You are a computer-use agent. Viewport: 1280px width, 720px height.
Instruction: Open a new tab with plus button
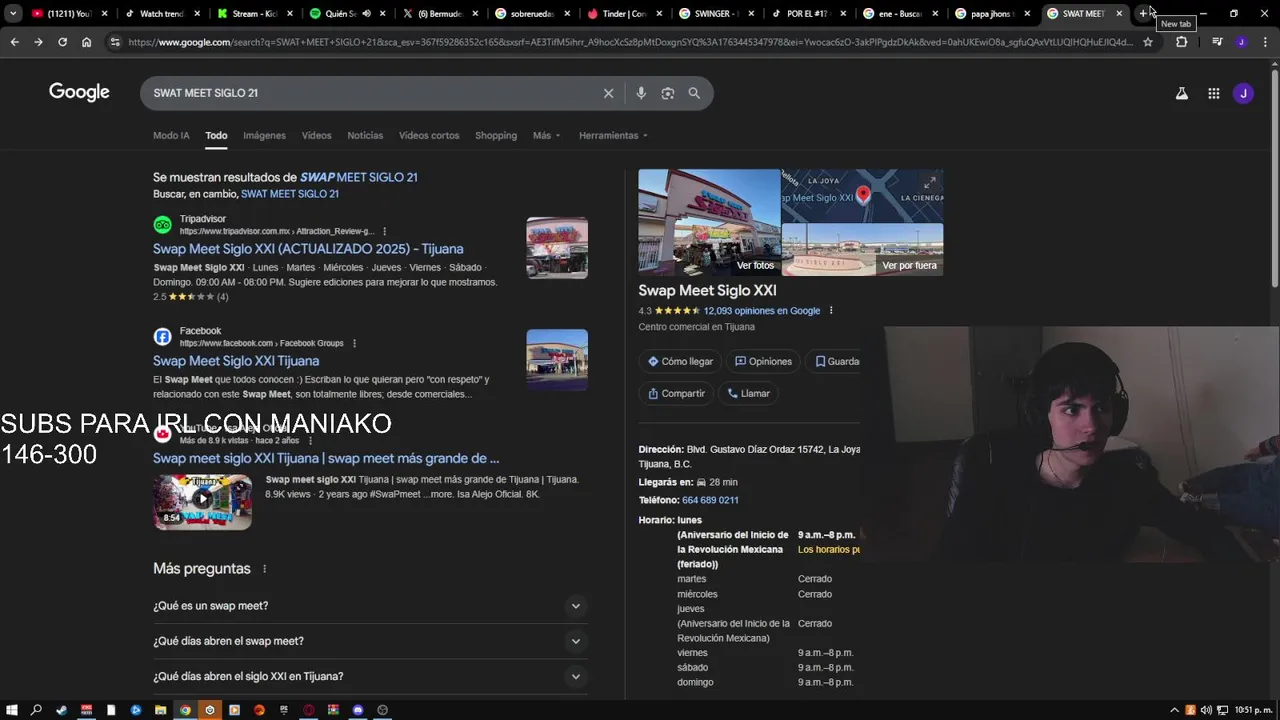(1143, 13)
